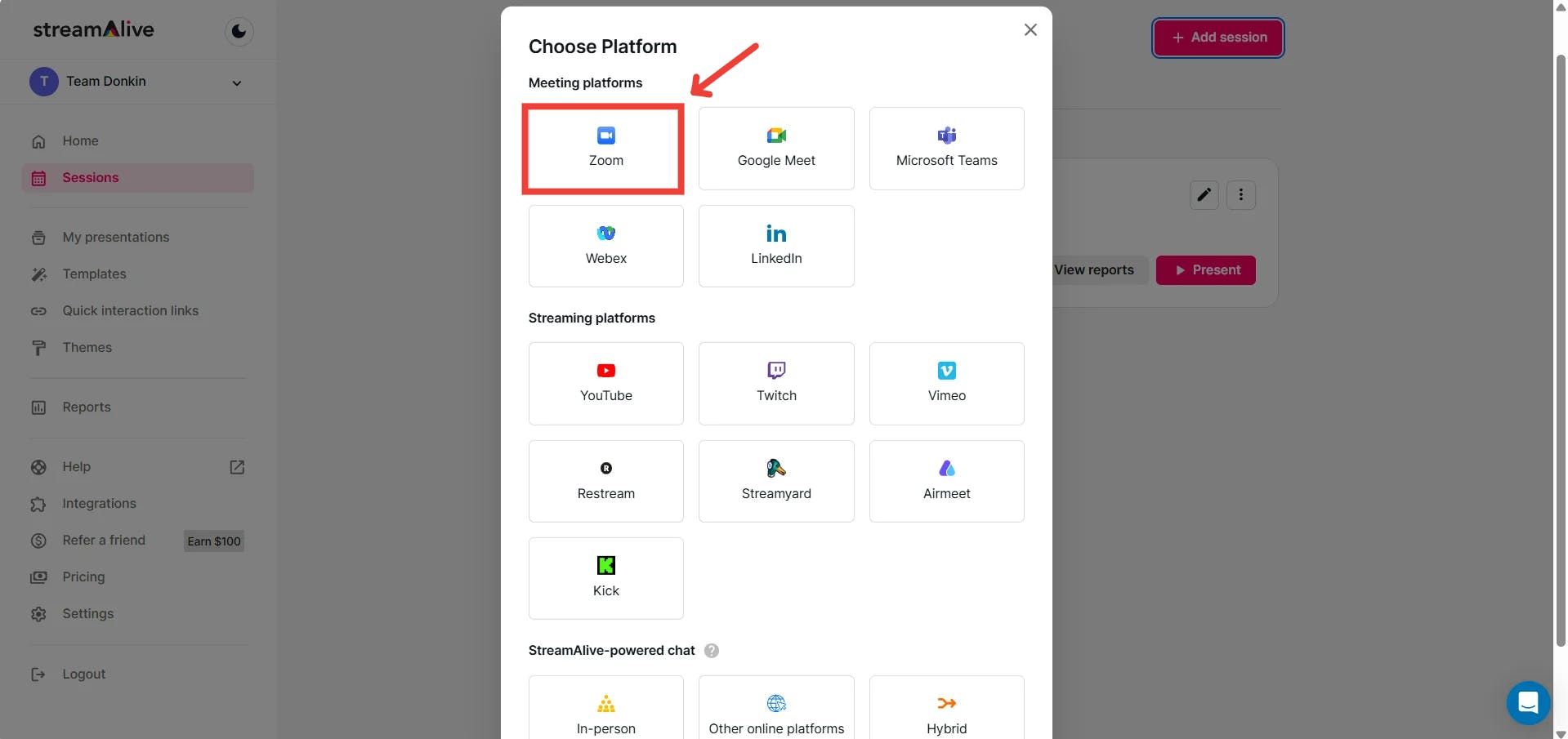This screenshot has height=739, width=1568.
Task: Choose the Twitch streaming card
Action: (x=776, y=384)
